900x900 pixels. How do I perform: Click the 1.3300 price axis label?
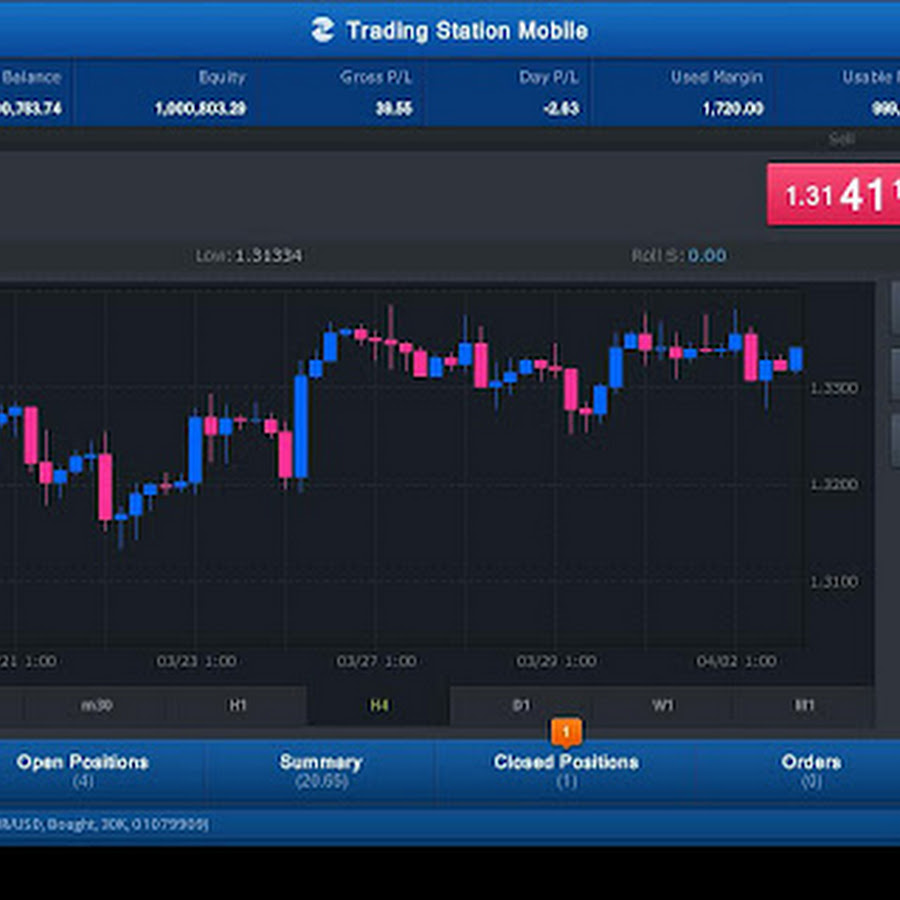834,388
